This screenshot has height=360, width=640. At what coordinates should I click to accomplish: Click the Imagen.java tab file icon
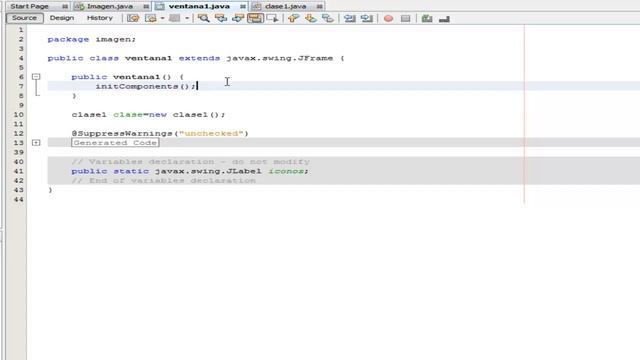tap(80, 7)
